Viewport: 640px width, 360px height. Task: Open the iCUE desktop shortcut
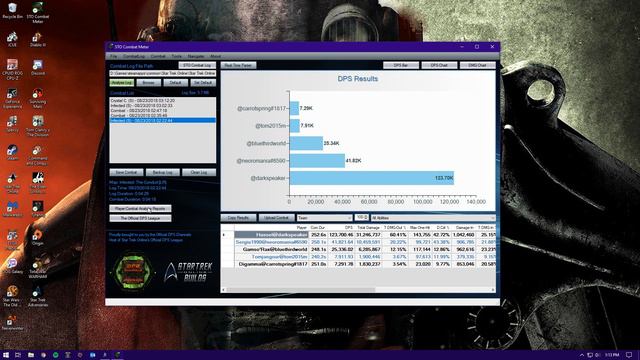[12, 39]
